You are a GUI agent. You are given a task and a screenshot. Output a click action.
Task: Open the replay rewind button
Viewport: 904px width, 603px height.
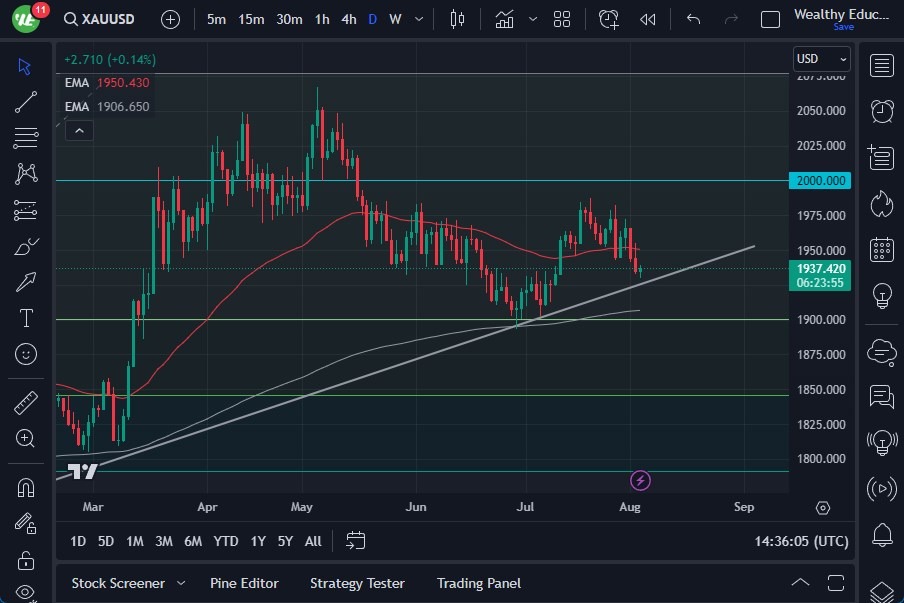(x=648, y=19)
